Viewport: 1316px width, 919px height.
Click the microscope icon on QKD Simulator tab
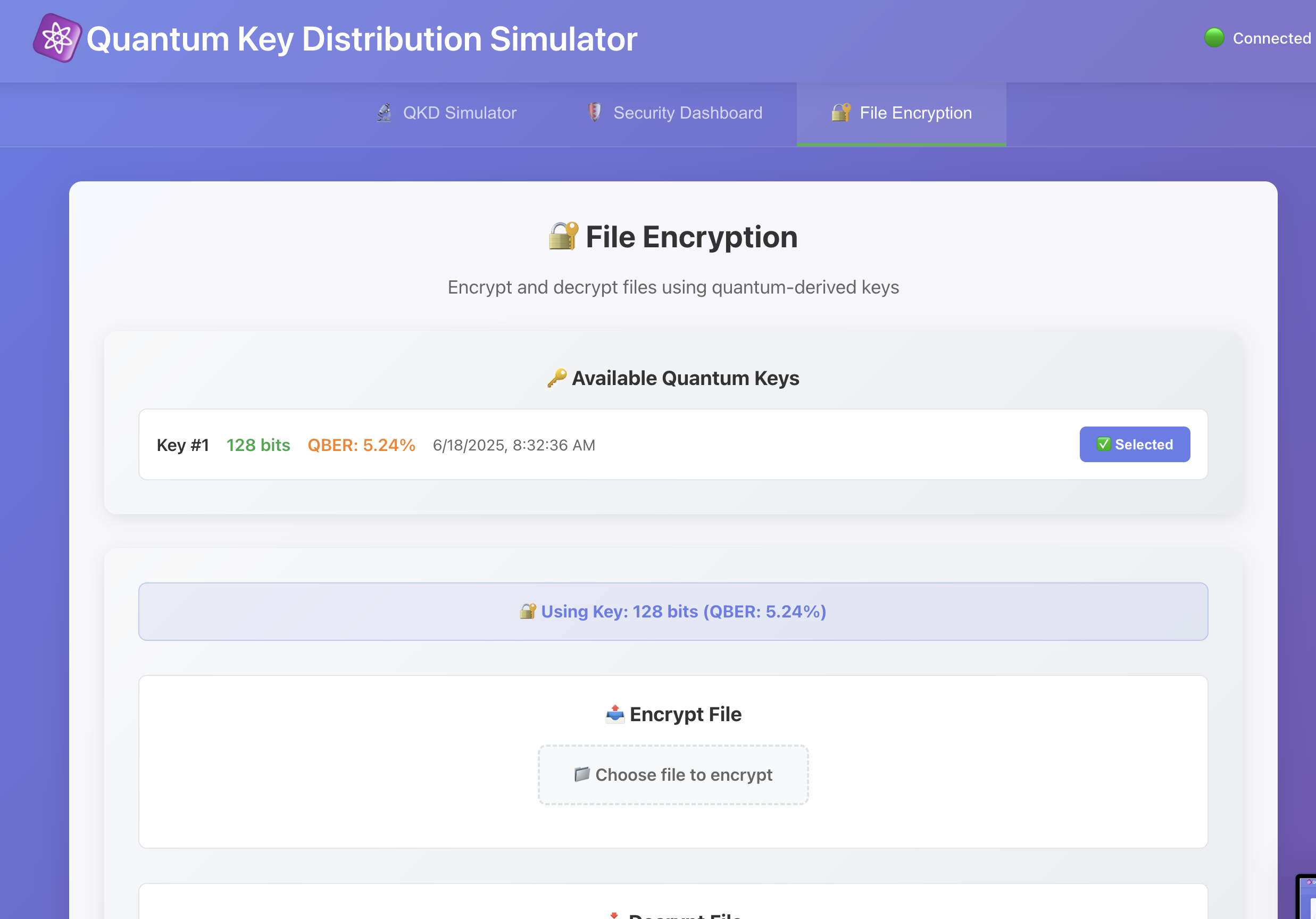pos(385,113)
